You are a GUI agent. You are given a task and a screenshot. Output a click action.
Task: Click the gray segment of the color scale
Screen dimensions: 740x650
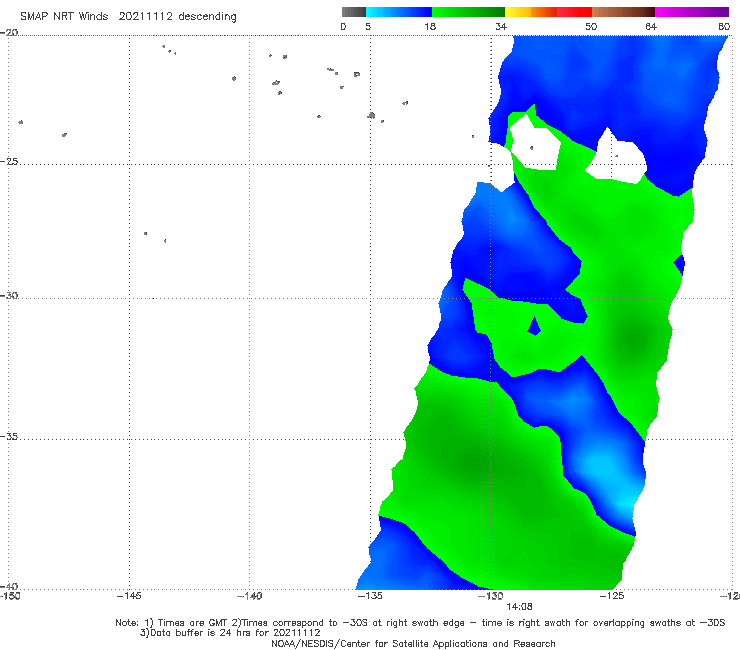353,12
